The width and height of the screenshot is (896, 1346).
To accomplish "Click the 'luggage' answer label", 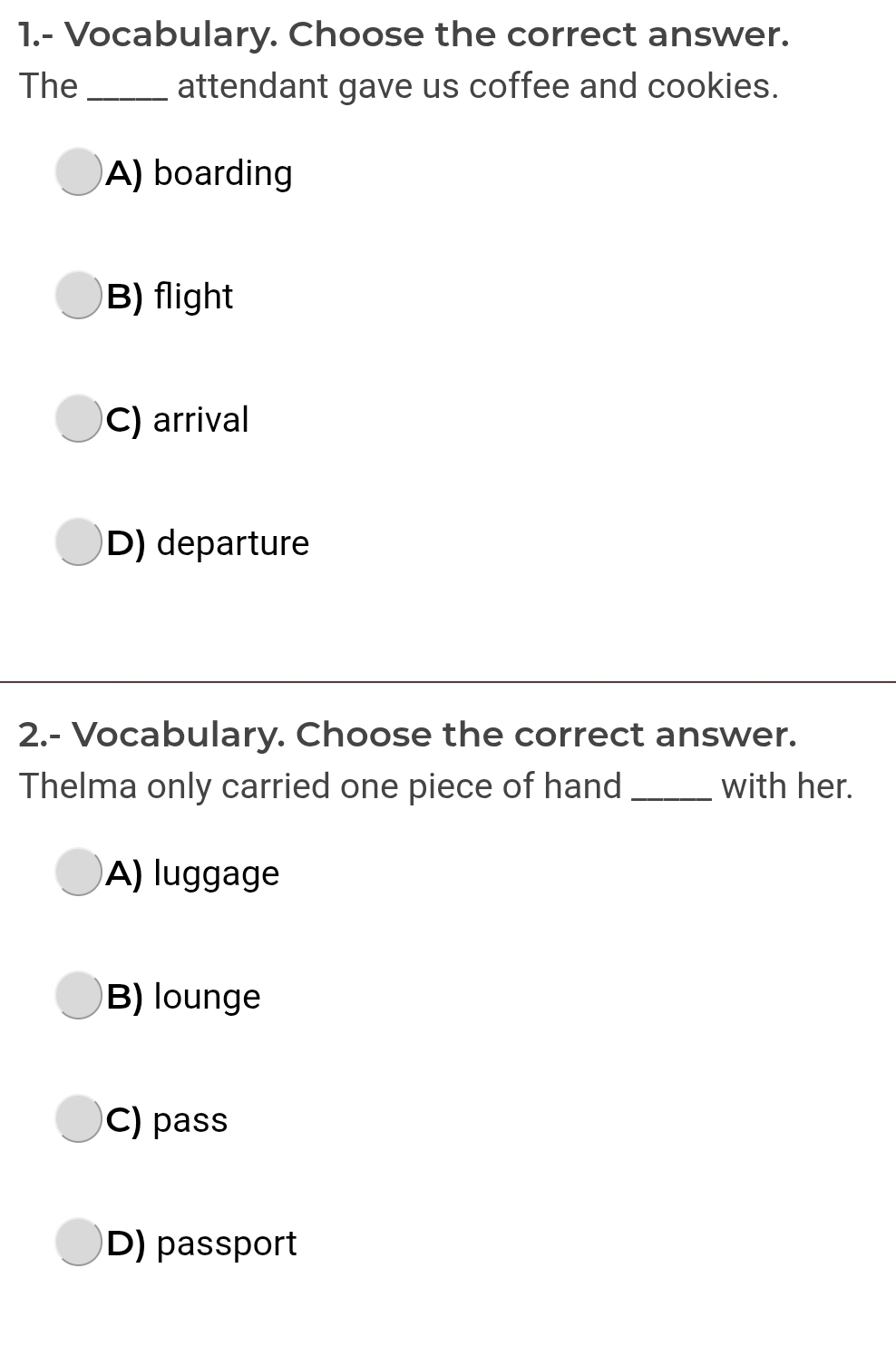I will 193,874.
